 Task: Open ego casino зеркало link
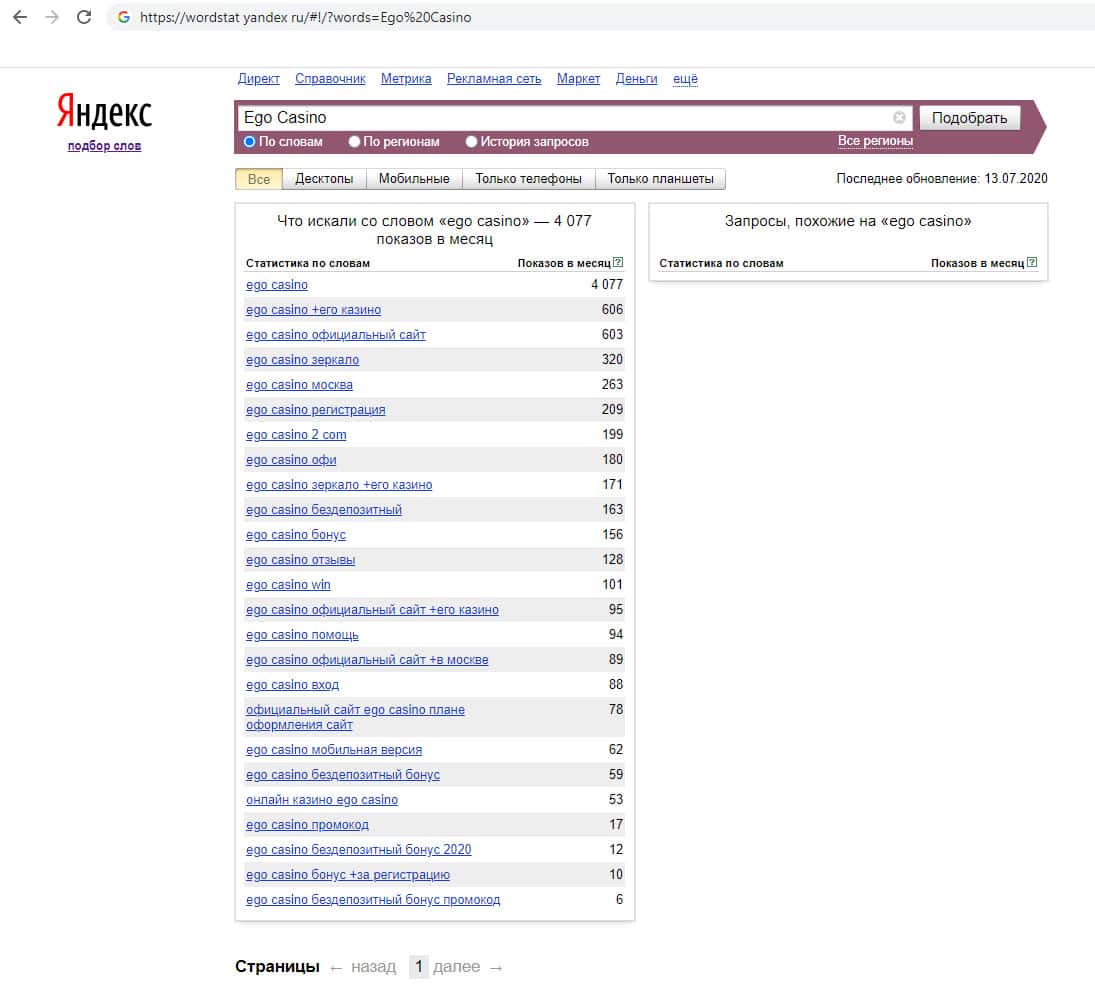click(x=302, y=360)
